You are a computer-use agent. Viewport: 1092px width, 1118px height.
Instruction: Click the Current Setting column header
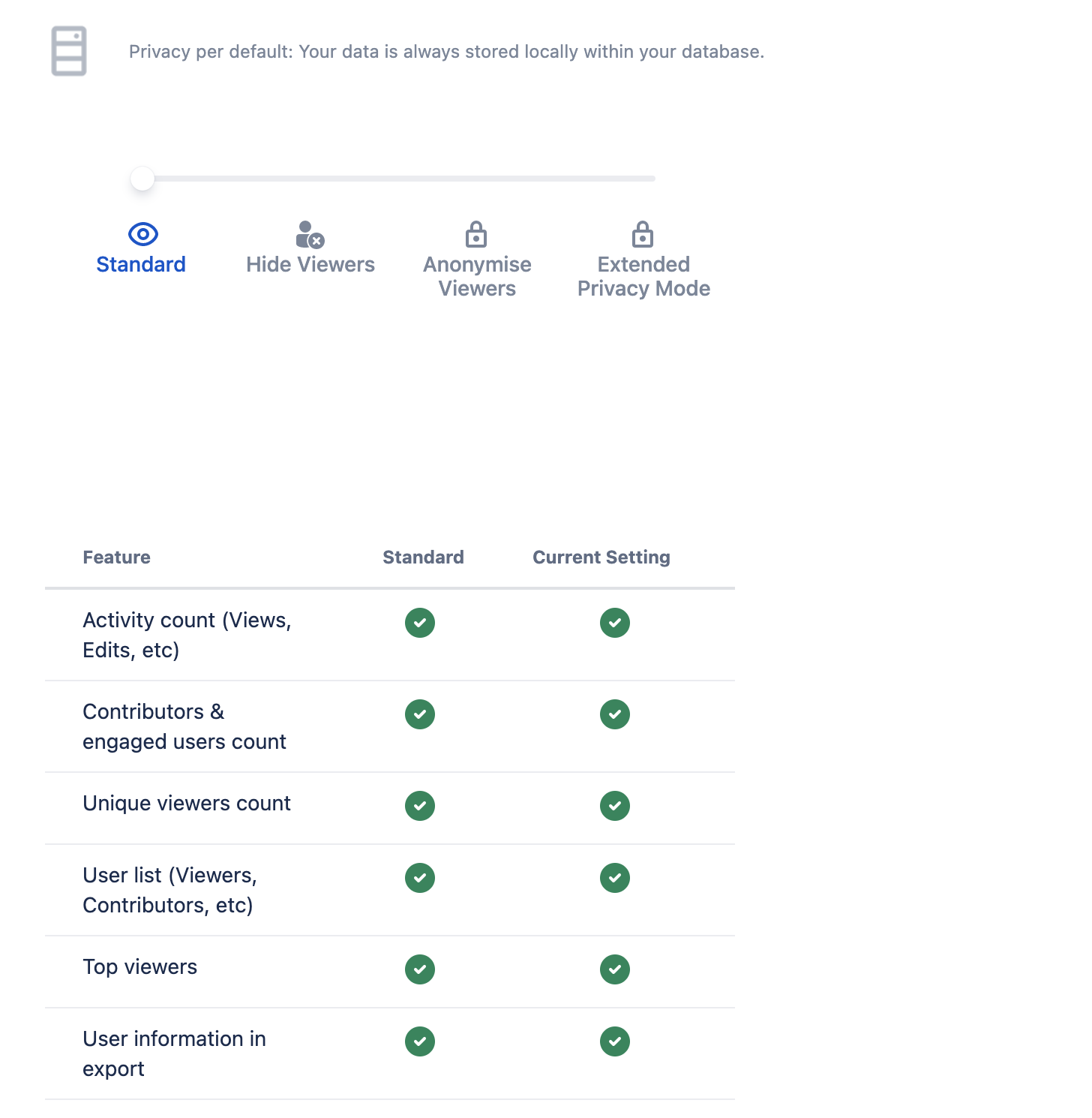coord(601,557)
